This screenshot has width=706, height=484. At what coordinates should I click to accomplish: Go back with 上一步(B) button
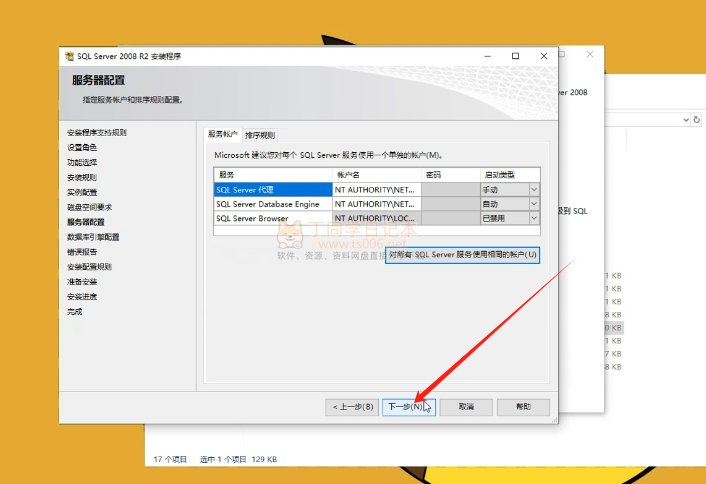353,407
